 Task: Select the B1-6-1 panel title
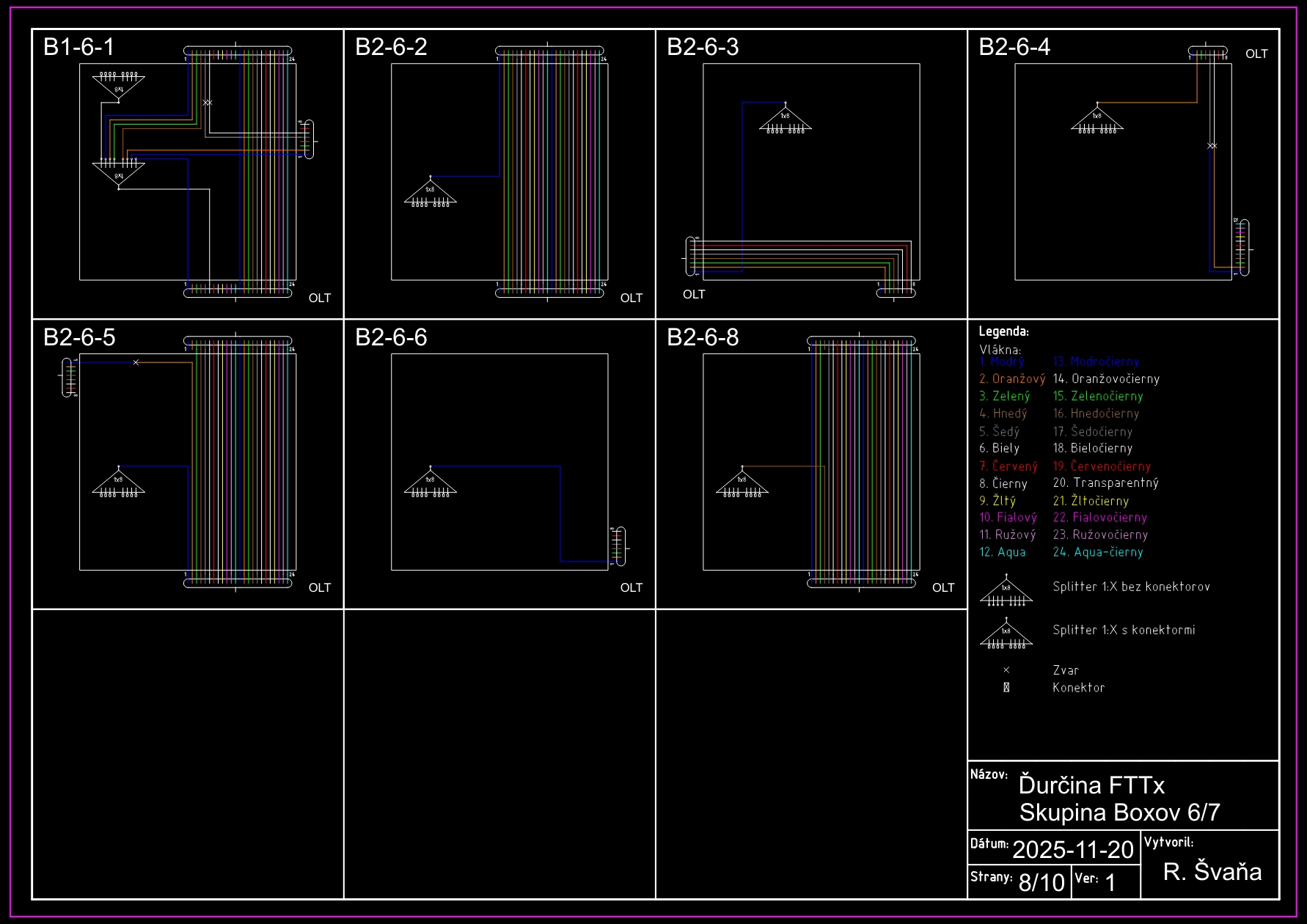[79, 47]
